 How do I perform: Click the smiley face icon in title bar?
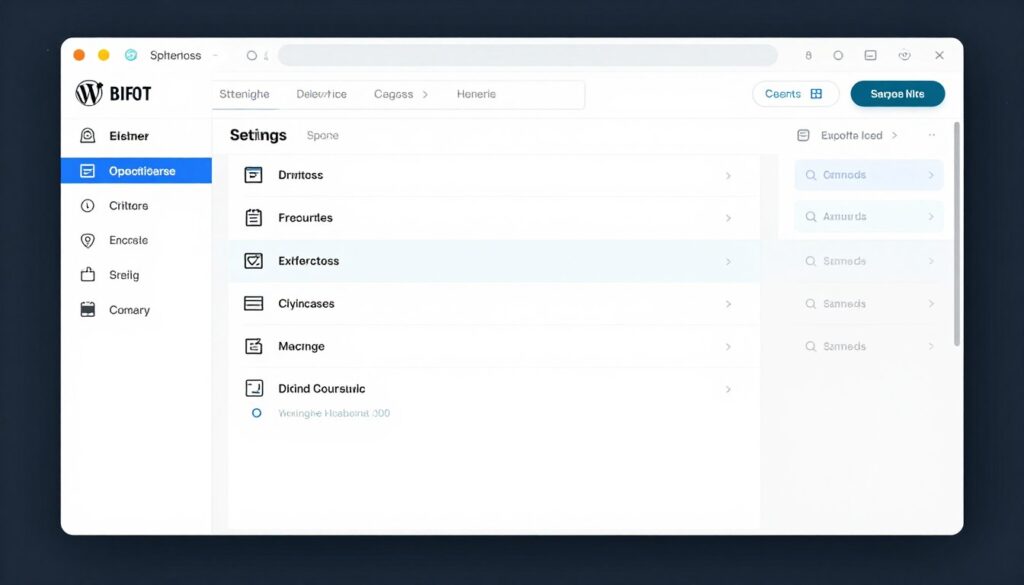[904, 55]
